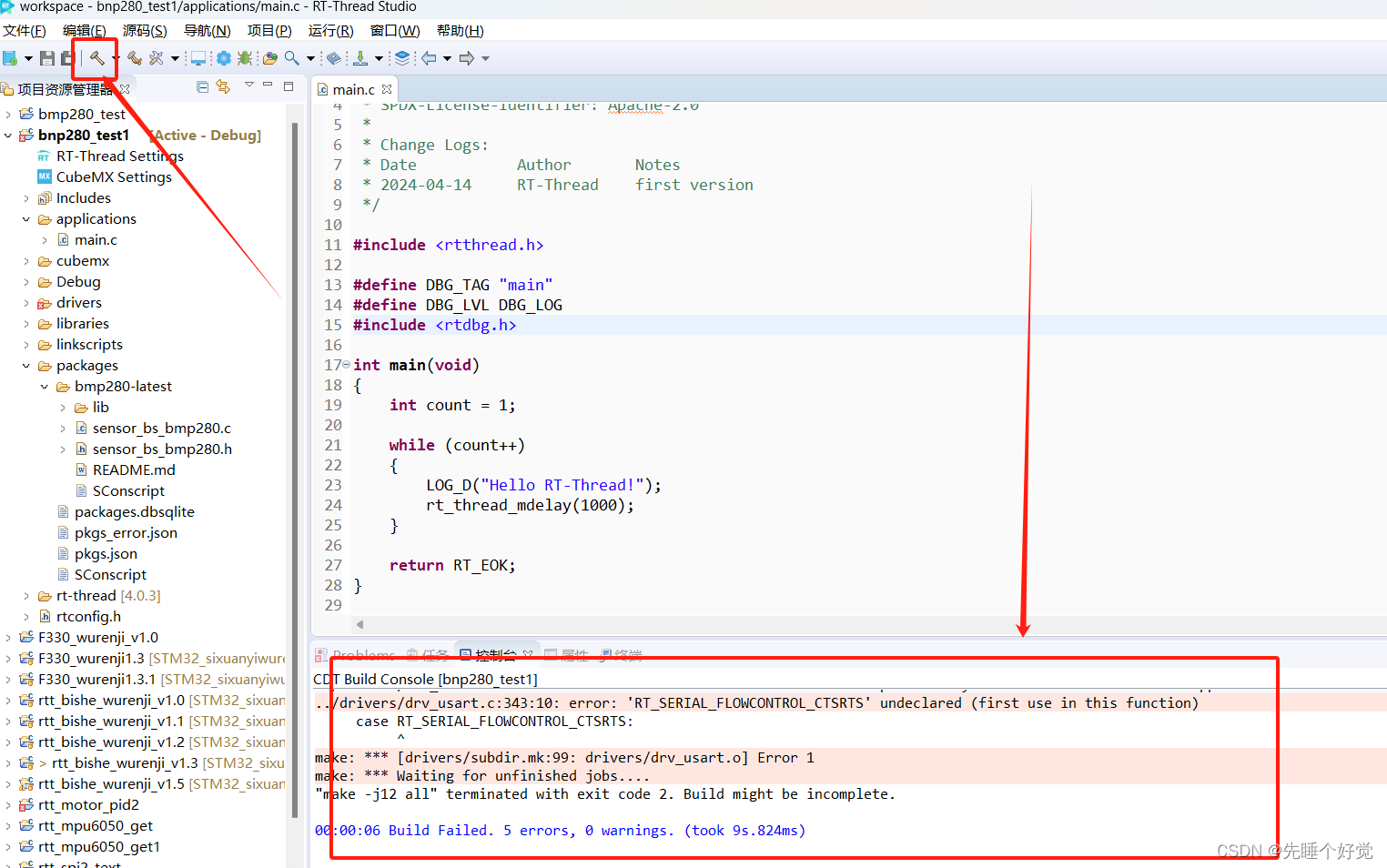Open the 编辑(E) menu
1387x868 pixels.
84,31
